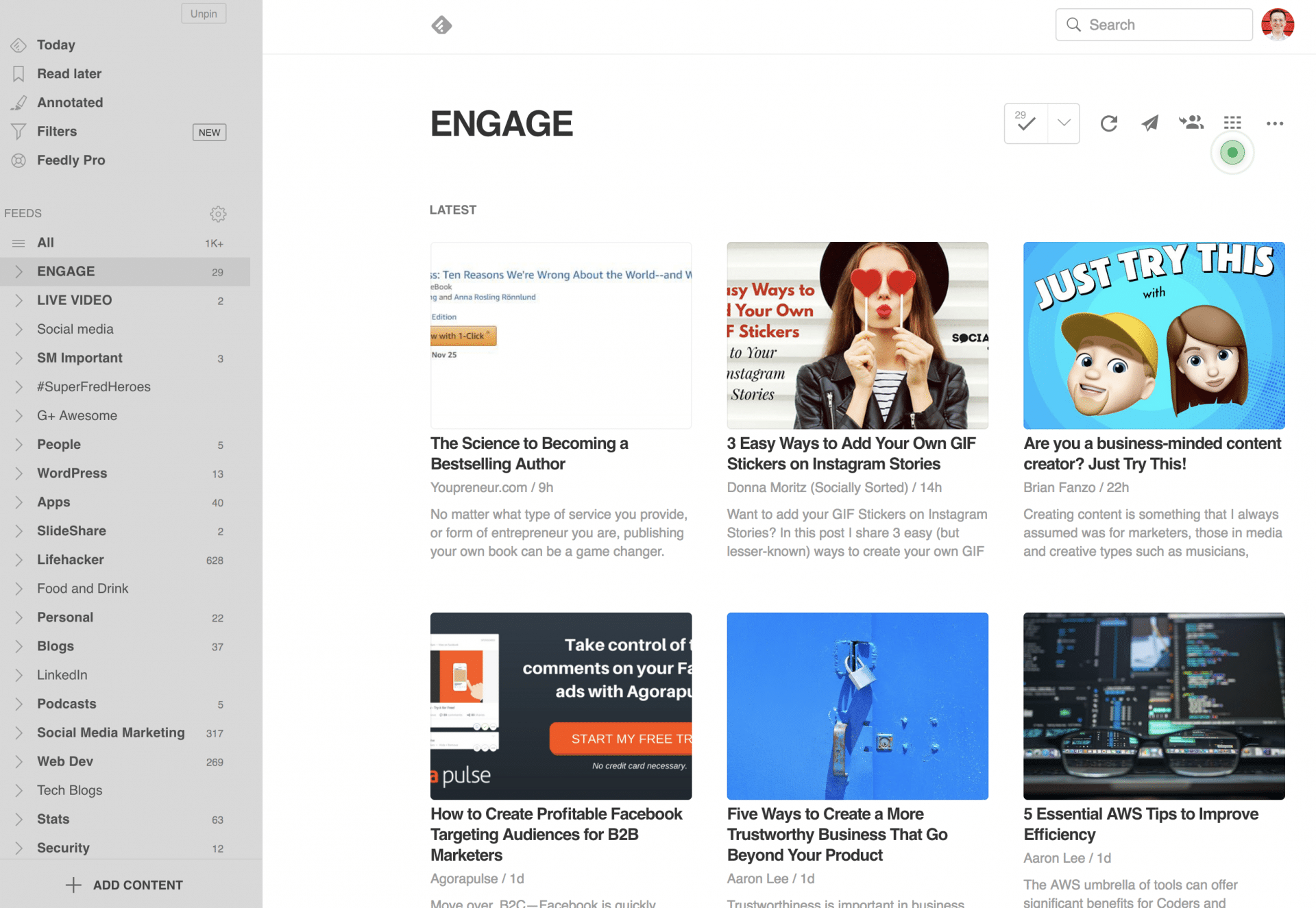Open article 5 Essential AWS Tips
This screenshot has width=1316, height=908.
coord(1141,824)
